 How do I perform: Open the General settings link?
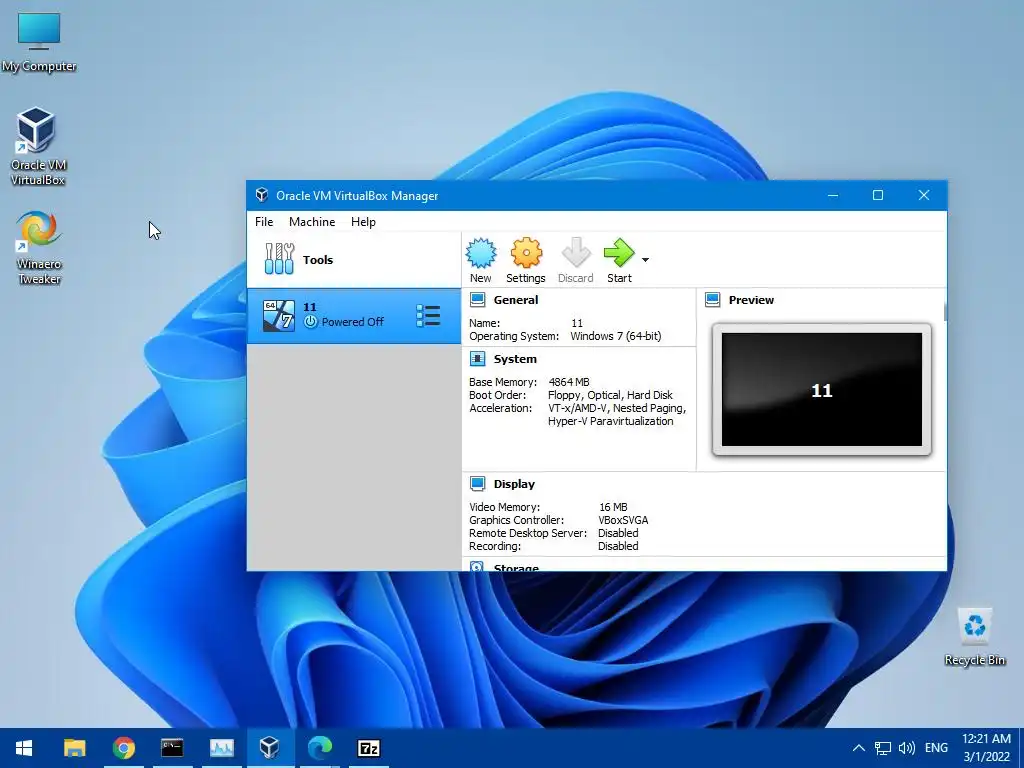pos(516,300)
